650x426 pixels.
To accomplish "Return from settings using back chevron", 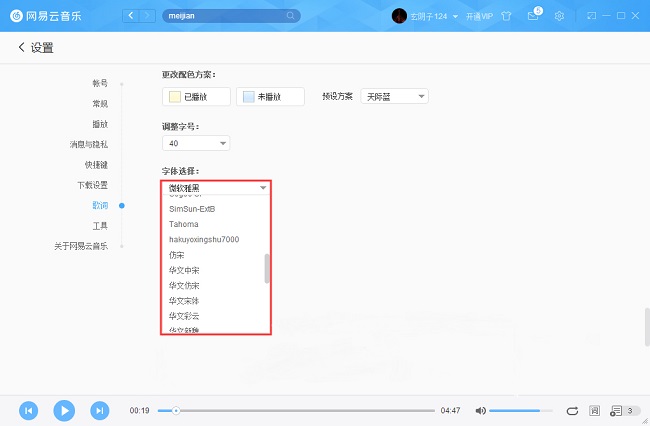I will [22, 47].
